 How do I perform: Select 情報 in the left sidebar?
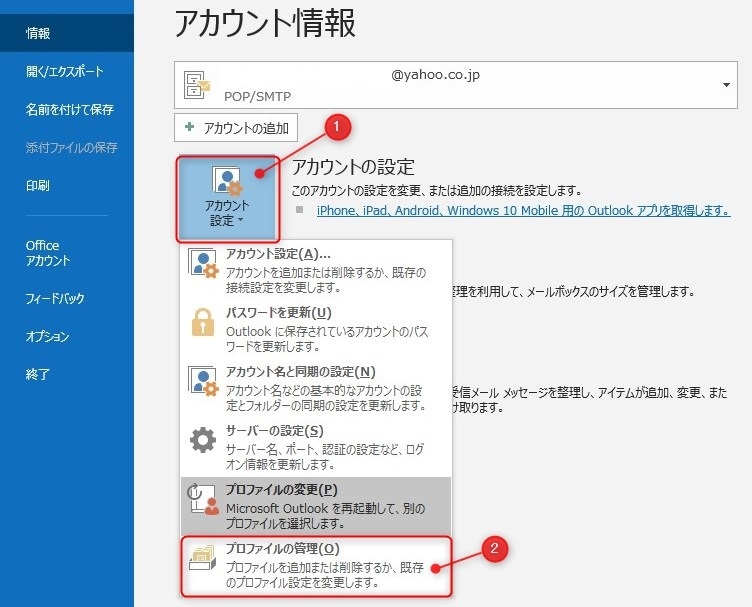pos(39,33)
